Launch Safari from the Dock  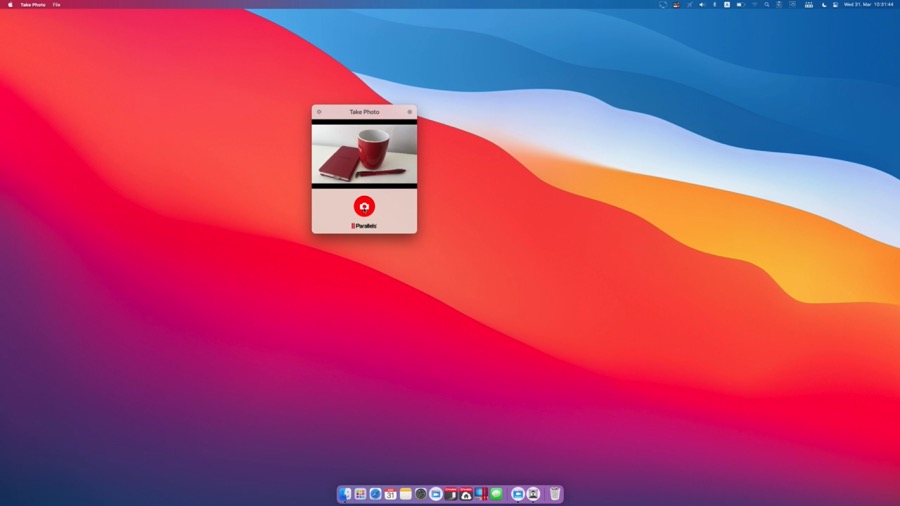(x=375, y=494)
